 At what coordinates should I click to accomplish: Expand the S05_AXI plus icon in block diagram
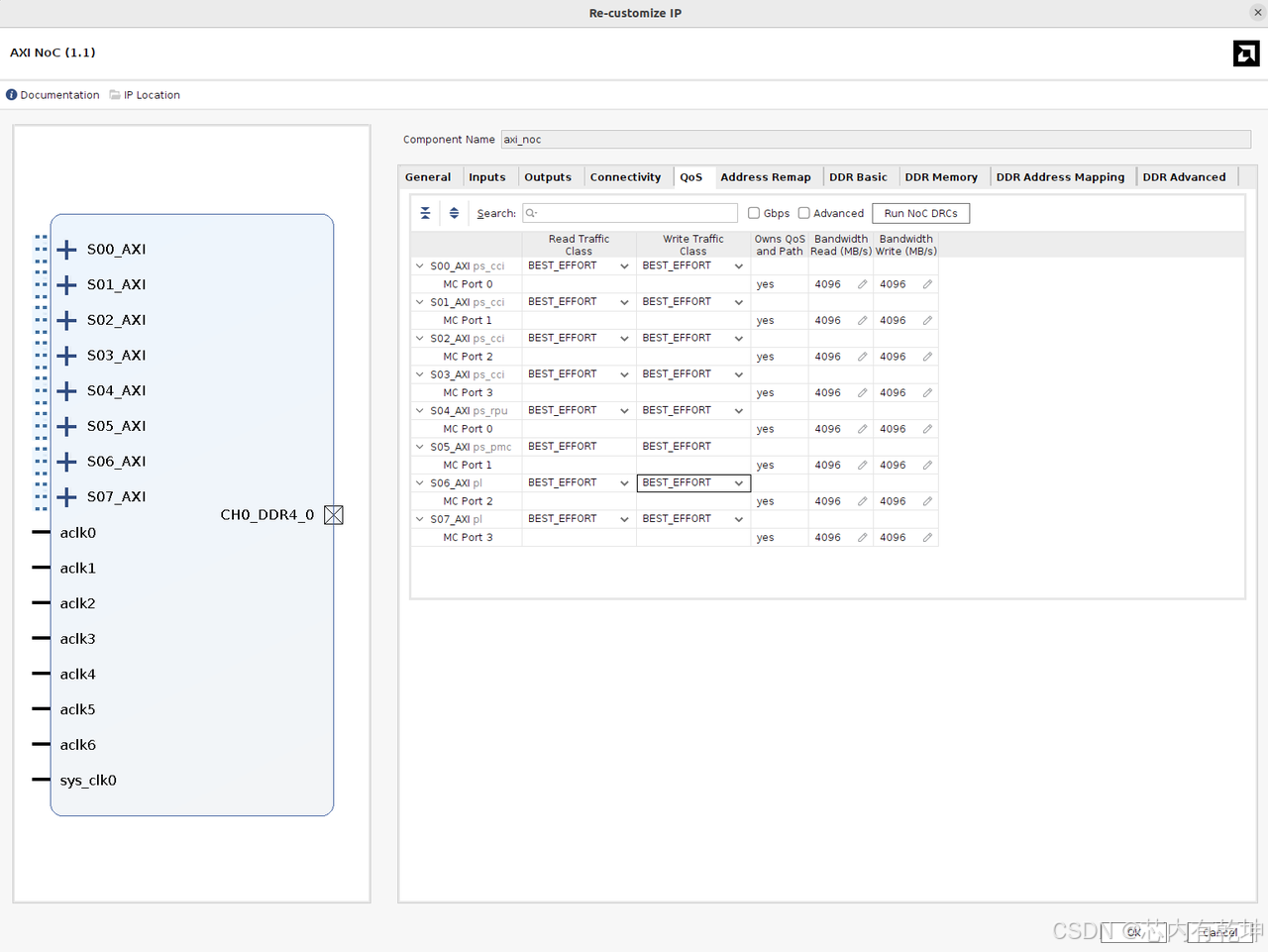coord(66,426)
